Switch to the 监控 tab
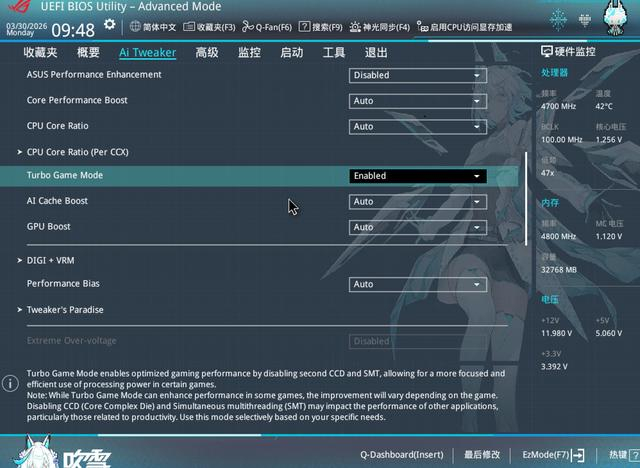Image resolution: width=640 pixels, height=468 pixels. (249, 53)
